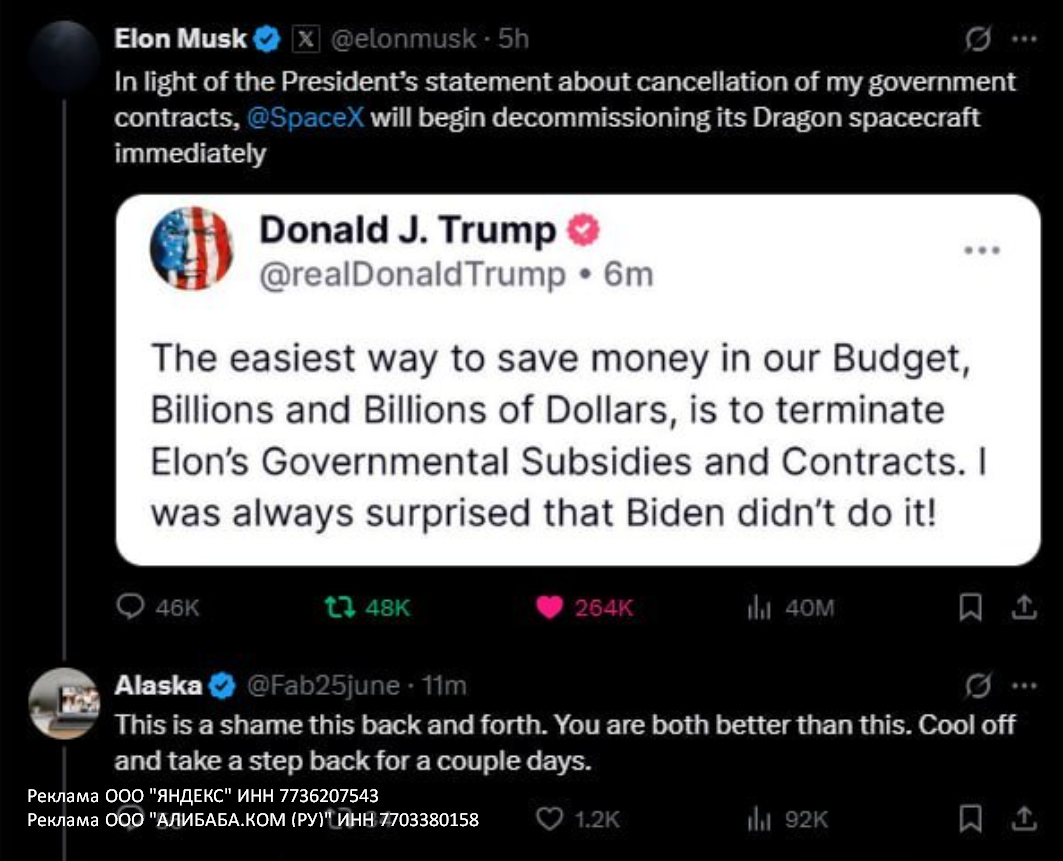Viewport: 1063px width, 861px height.
Task: Open Elon Musk's profile name link
Action: [180, 39]
